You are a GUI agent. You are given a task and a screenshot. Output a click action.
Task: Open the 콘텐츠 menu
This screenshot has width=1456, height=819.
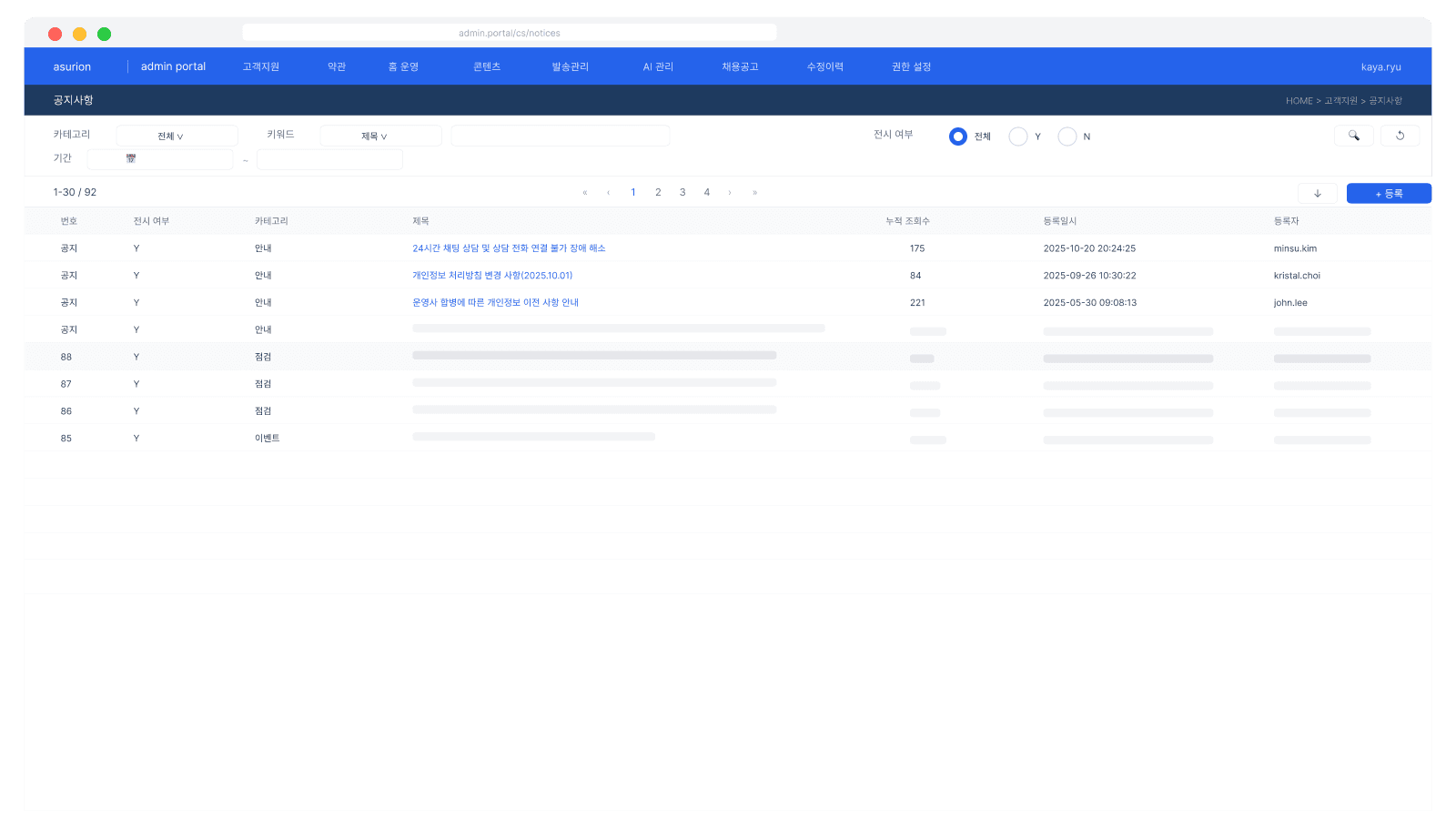coord(487,66)
